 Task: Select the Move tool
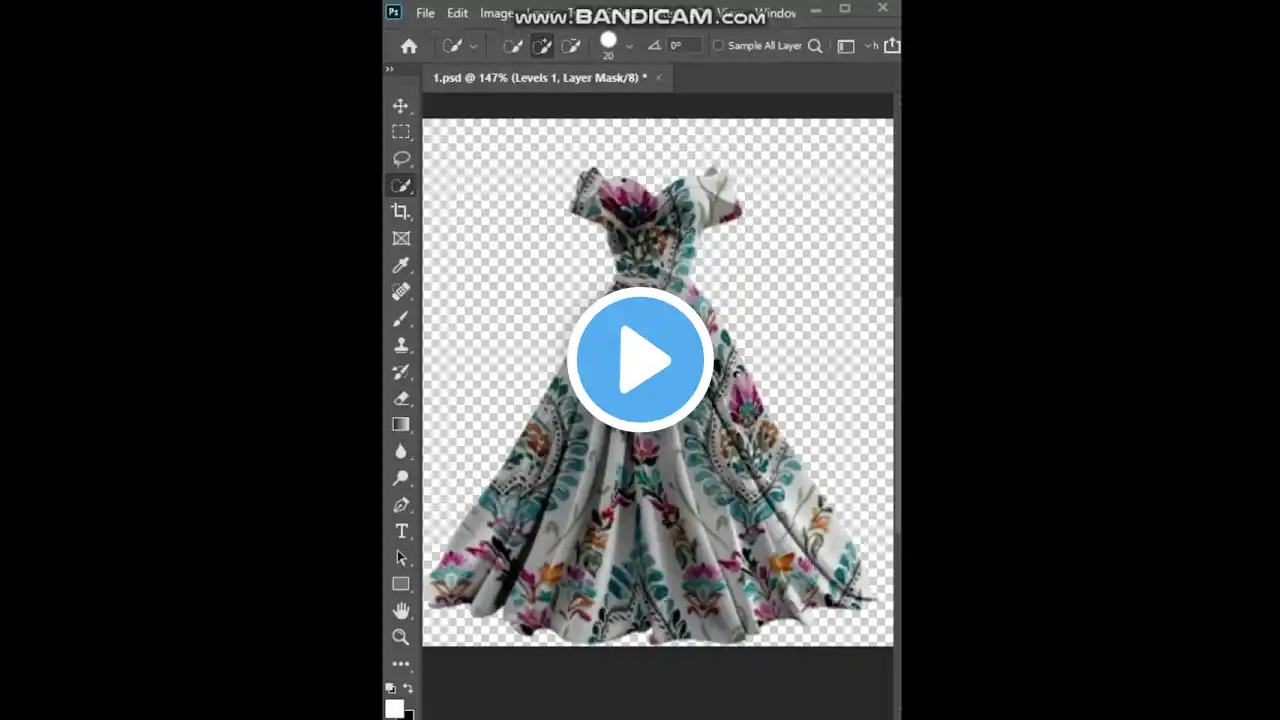(x=400, y=105)
